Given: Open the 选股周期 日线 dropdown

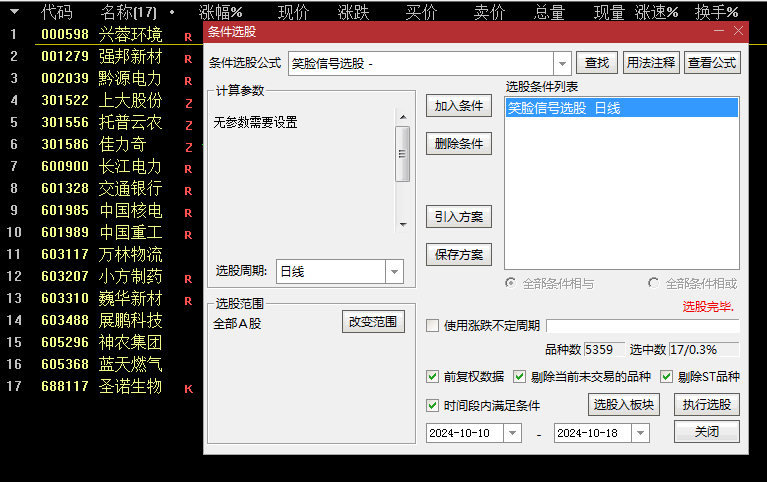Looking at the screenshot, I should coord(394,272).
